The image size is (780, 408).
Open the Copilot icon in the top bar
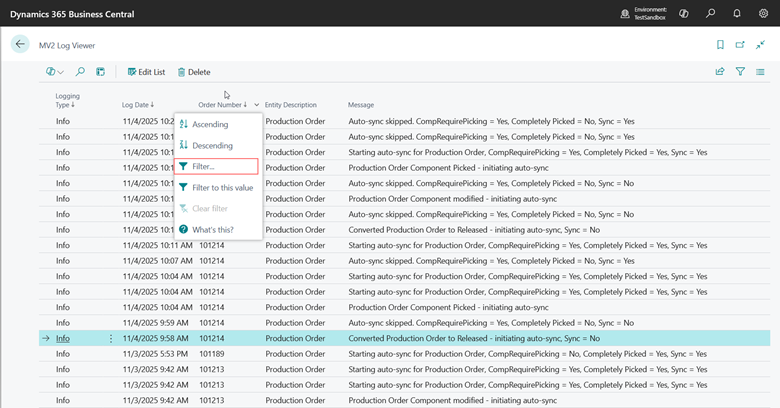pyautogui.click(x=684, y=14)
